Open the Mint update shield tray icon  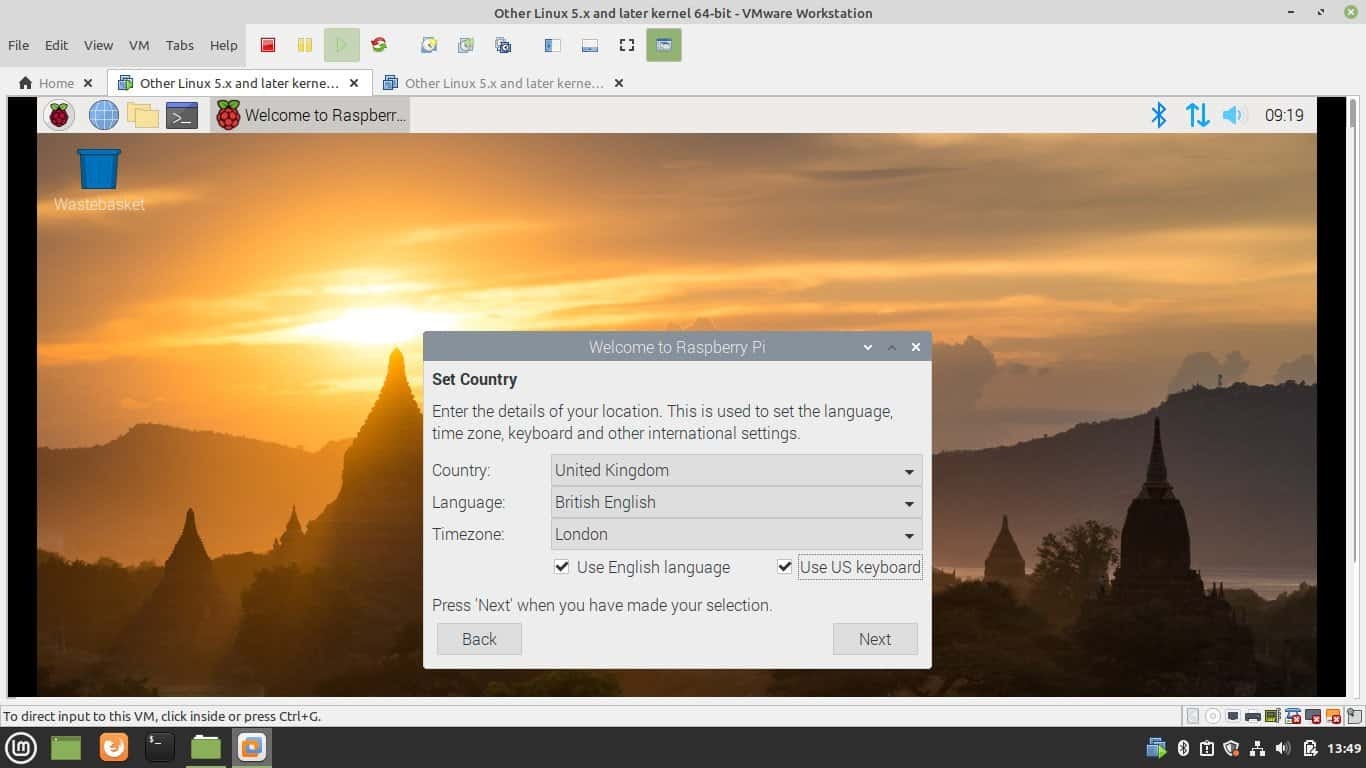coord(1231,748)
